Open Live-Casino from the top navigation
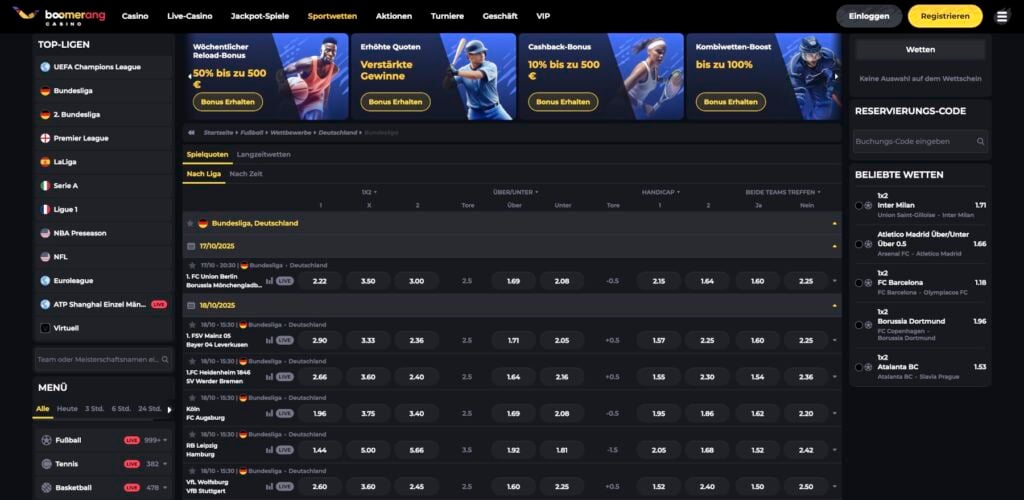This screenshot has width=1024, height=500. click(189, 16)
